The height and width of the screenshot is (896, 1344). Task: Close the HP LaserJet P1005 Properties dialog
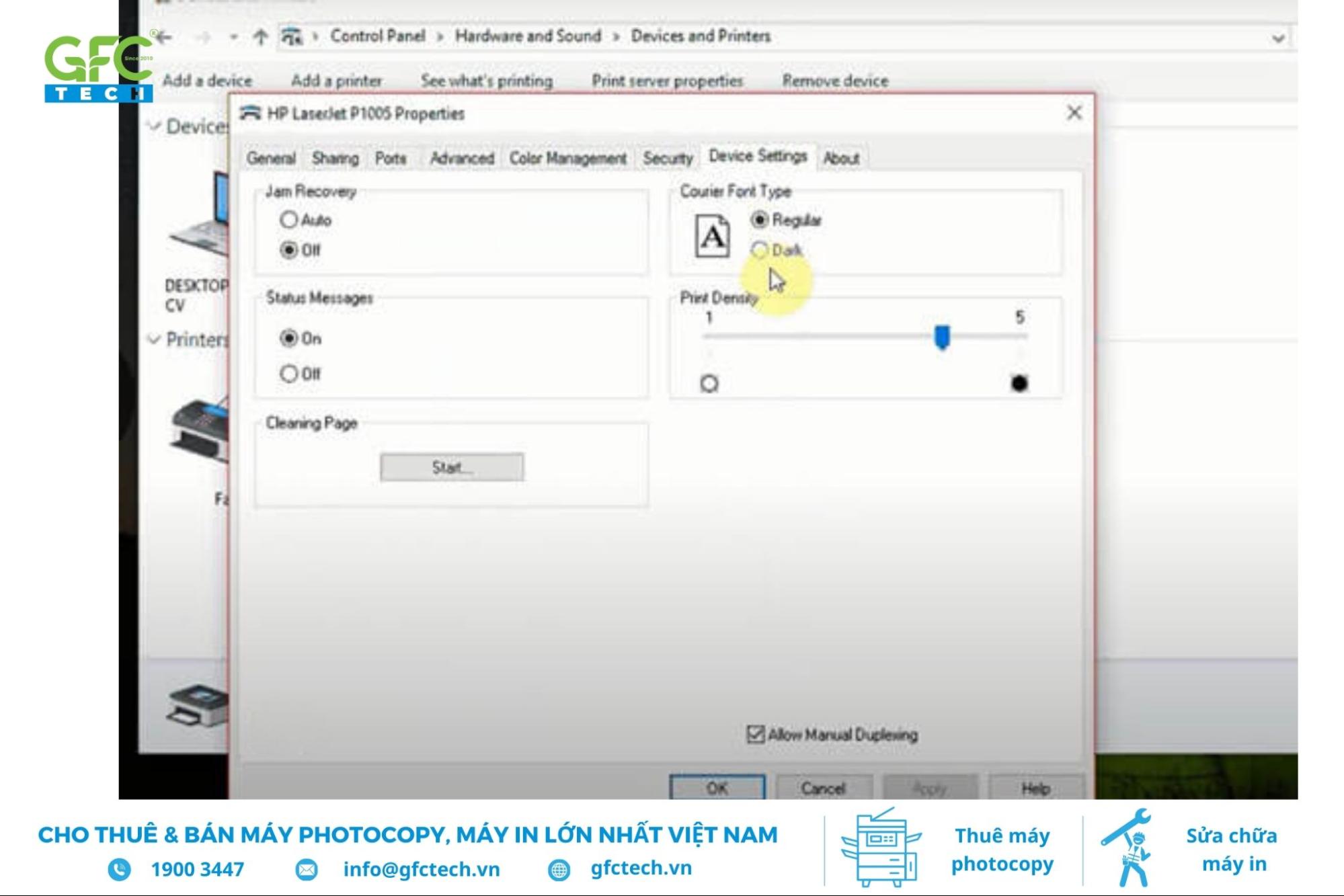coord(1074,112)
